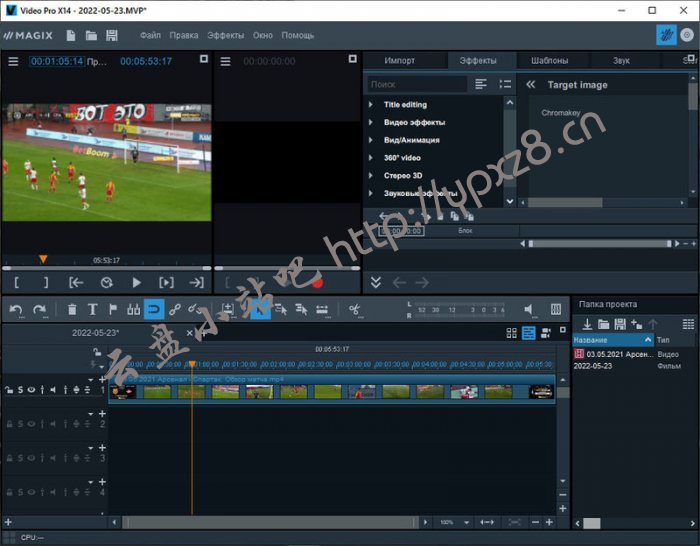Close the 2022-05-23 project tab

pyautogui.click(x=189, y=333)
